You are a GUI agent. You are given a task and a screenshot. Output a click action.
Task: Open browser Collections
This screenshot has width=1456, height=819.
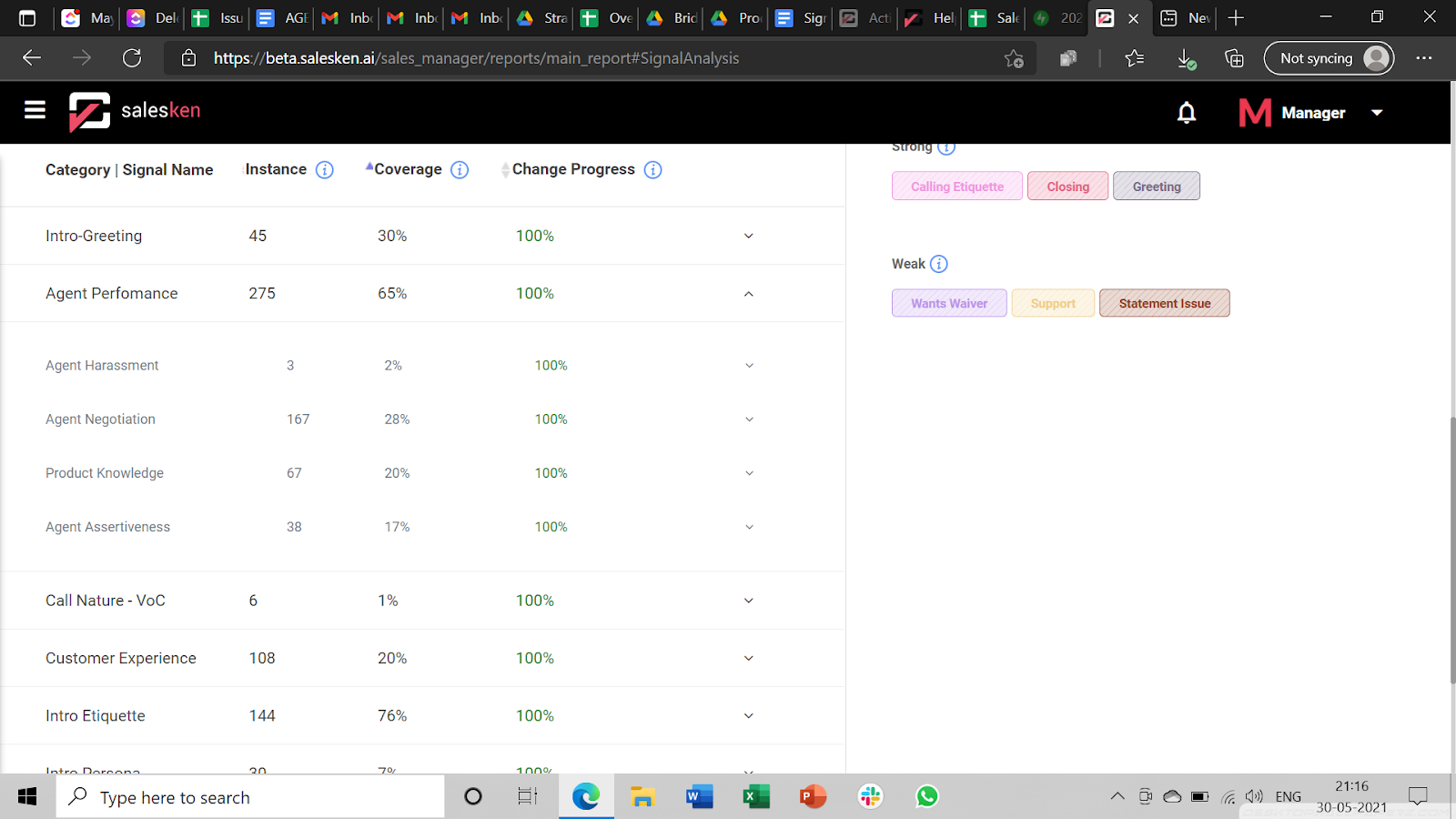pos(1234,58)
